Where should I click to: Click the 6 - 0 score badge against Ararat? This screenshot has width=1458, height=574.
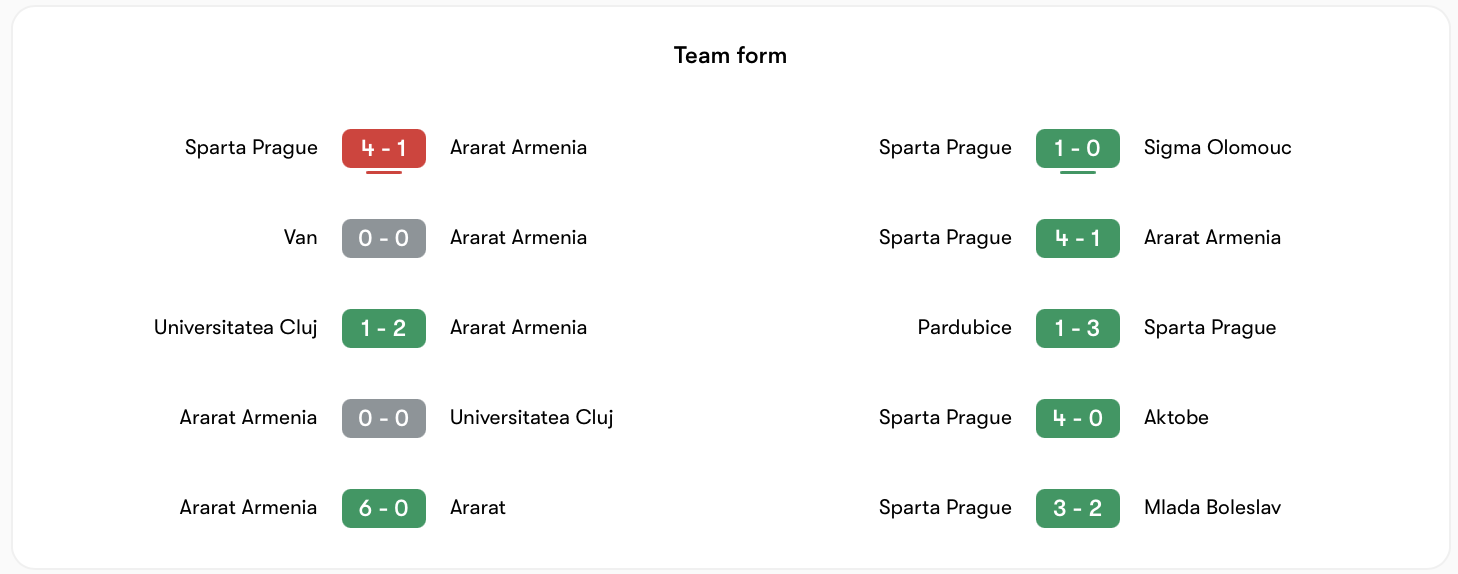(384, 508)
